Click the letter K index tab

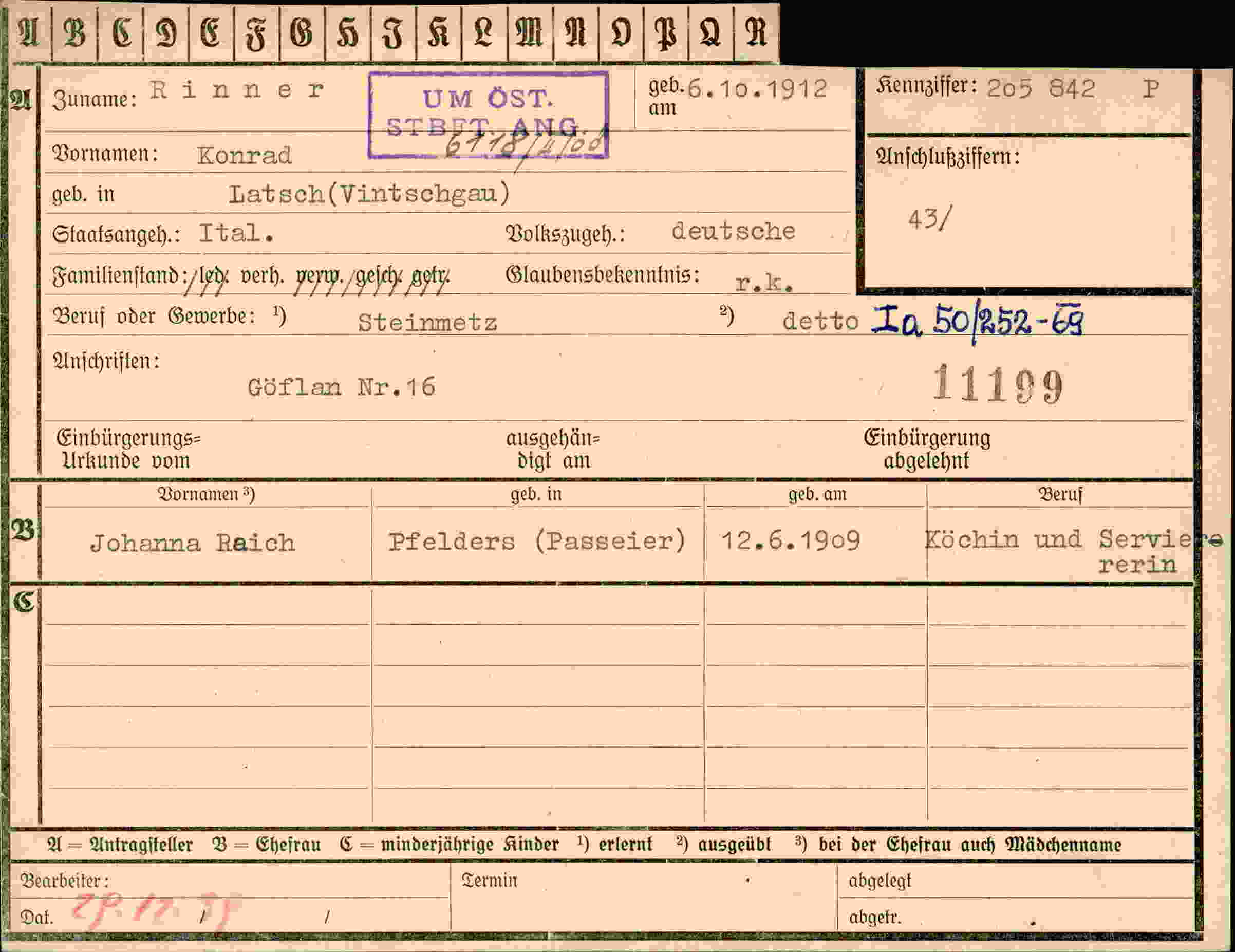tap(439, 33)
